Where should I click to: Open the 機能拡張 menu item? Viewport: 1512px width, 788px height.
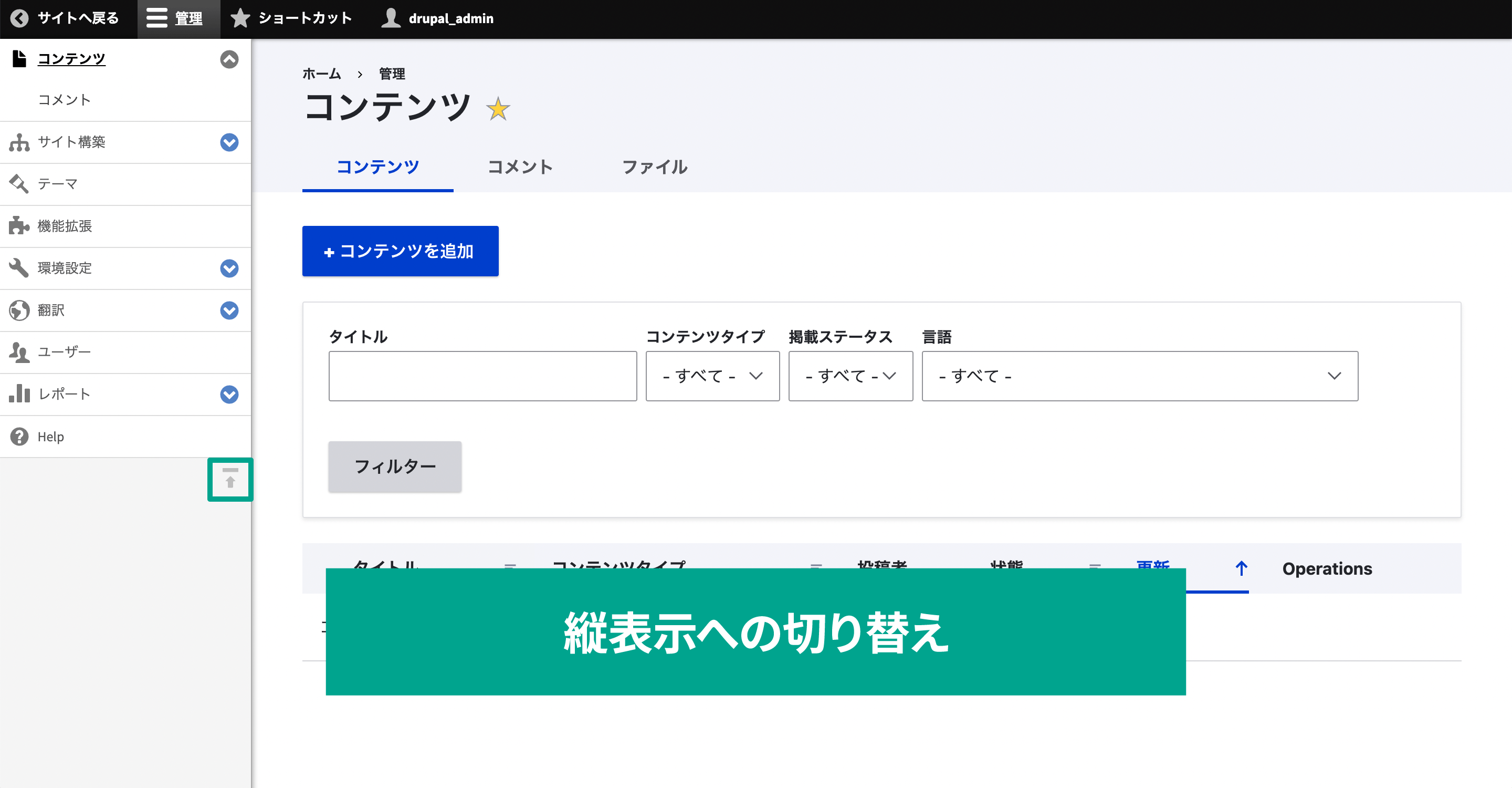[x=65, y=226]
